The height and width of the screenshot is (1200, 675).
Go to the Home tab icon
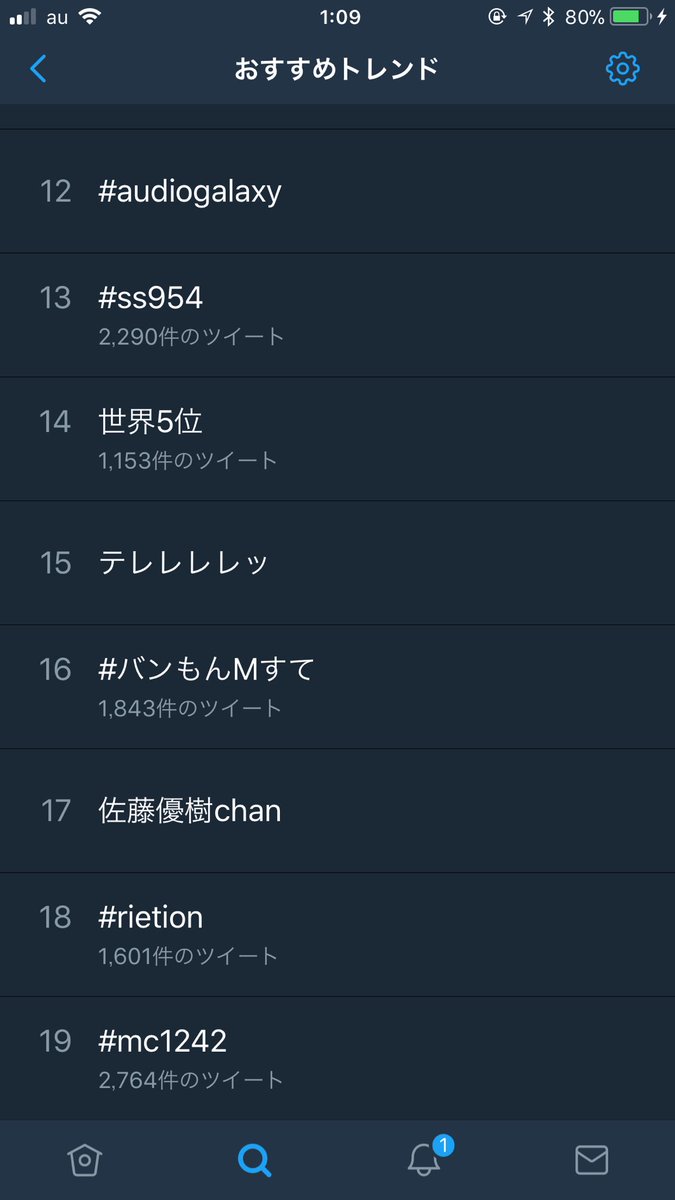85,1160
